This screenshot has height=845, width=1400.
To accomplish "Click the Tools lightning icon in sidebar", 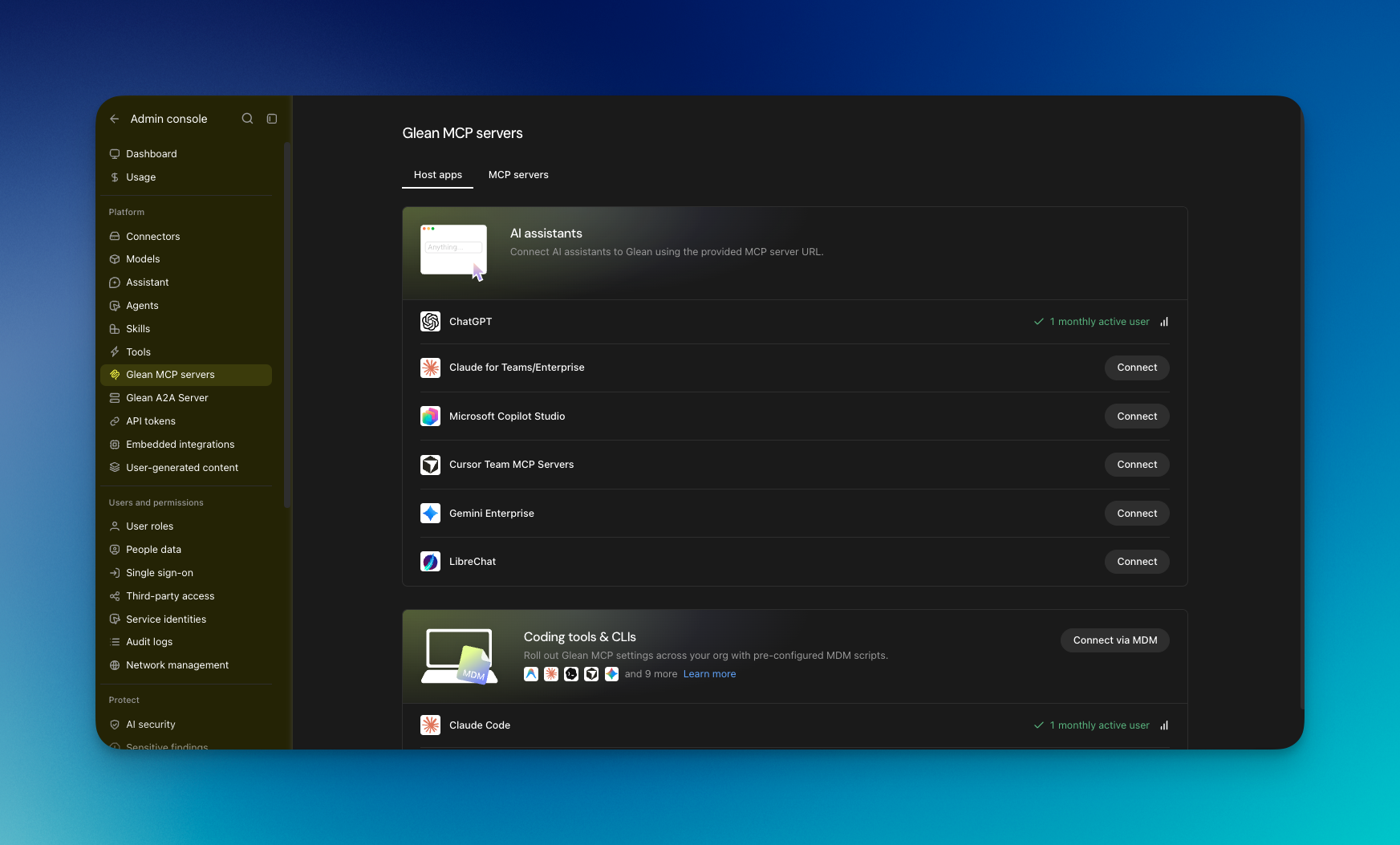I will pyautogui.click(x=115, y=352).
